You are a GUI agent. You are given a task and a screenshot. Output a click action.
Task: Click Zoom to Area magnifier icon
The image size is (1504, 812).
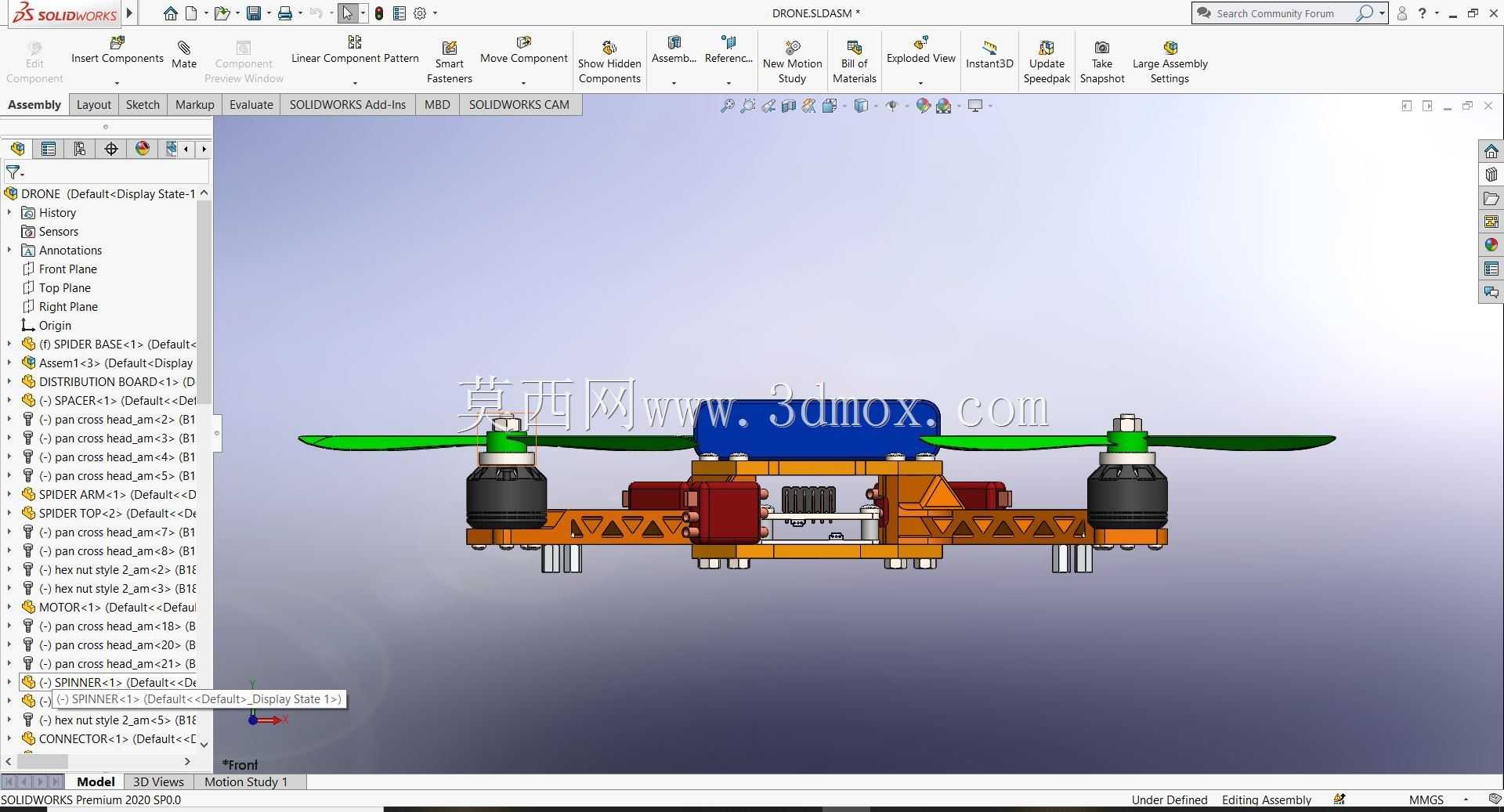pos(748,106)
